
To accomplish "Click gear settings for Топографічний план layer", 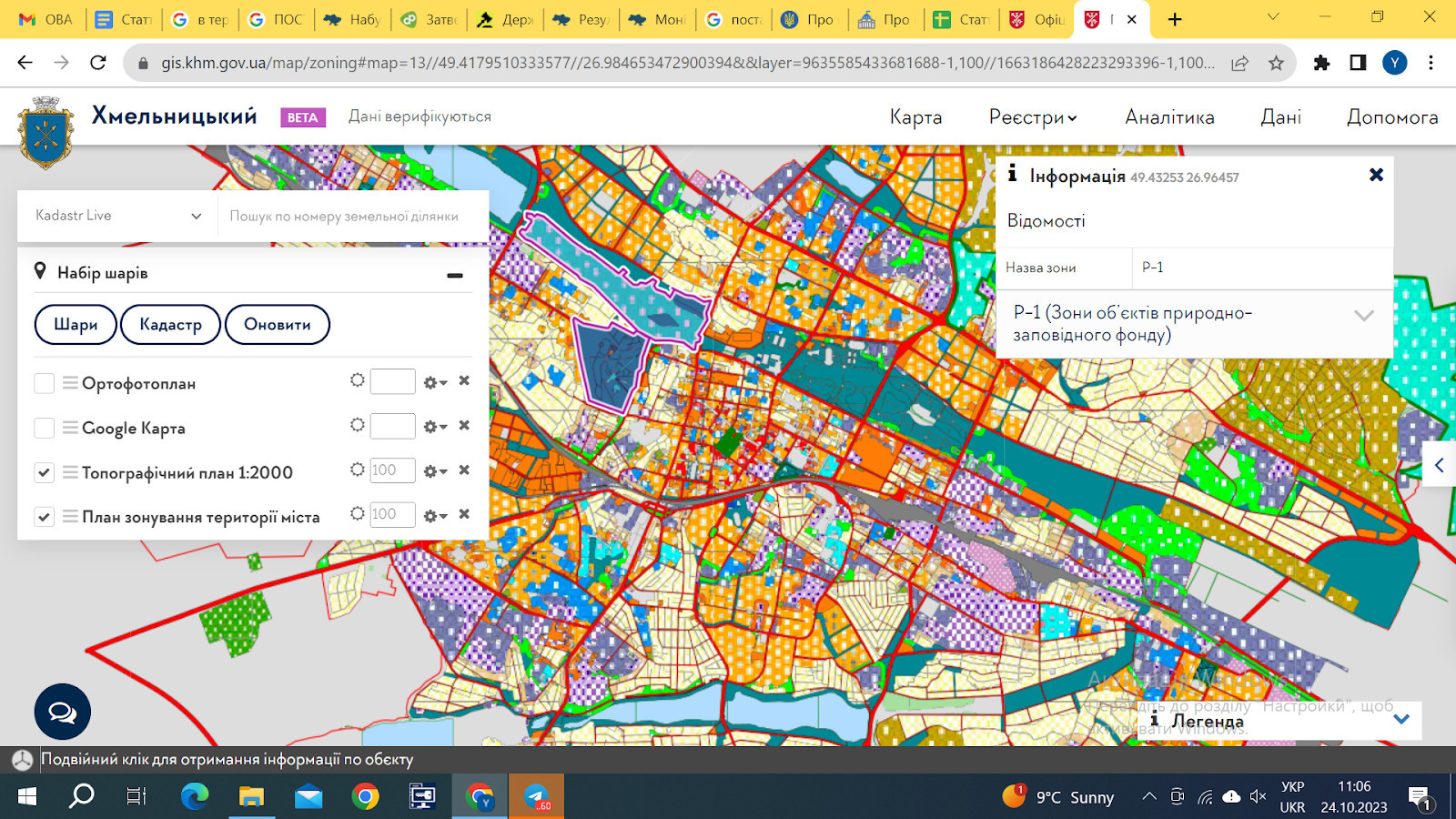I will (x=434, y=471).
